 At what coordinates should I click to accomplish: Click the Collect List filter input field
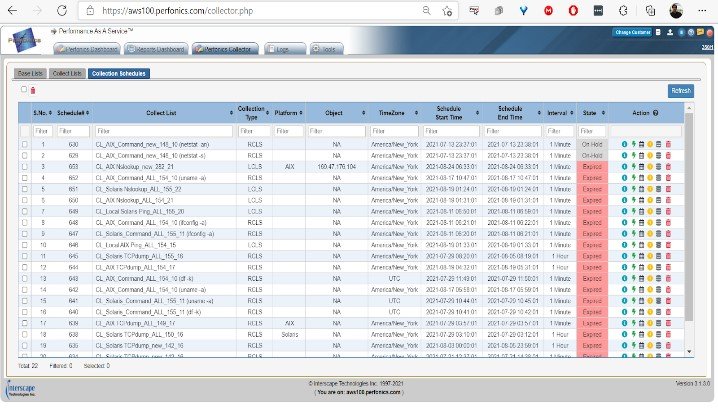(162, 130)
